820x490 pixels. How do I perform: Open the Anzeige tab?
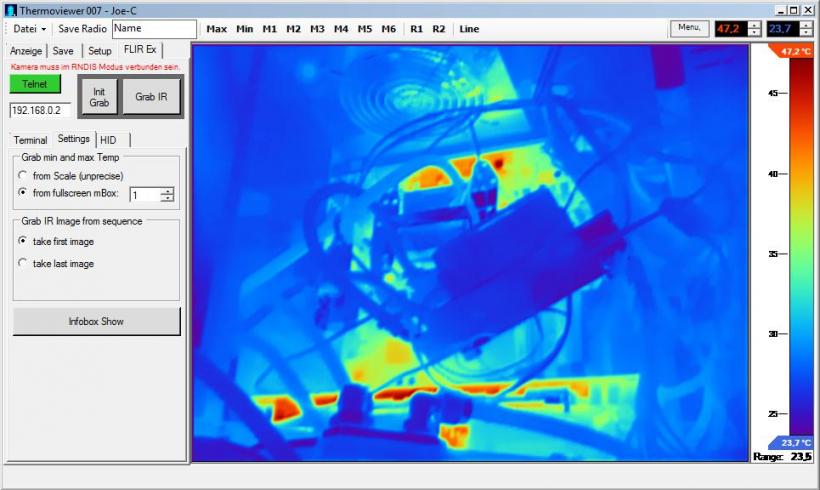[27, 51]
